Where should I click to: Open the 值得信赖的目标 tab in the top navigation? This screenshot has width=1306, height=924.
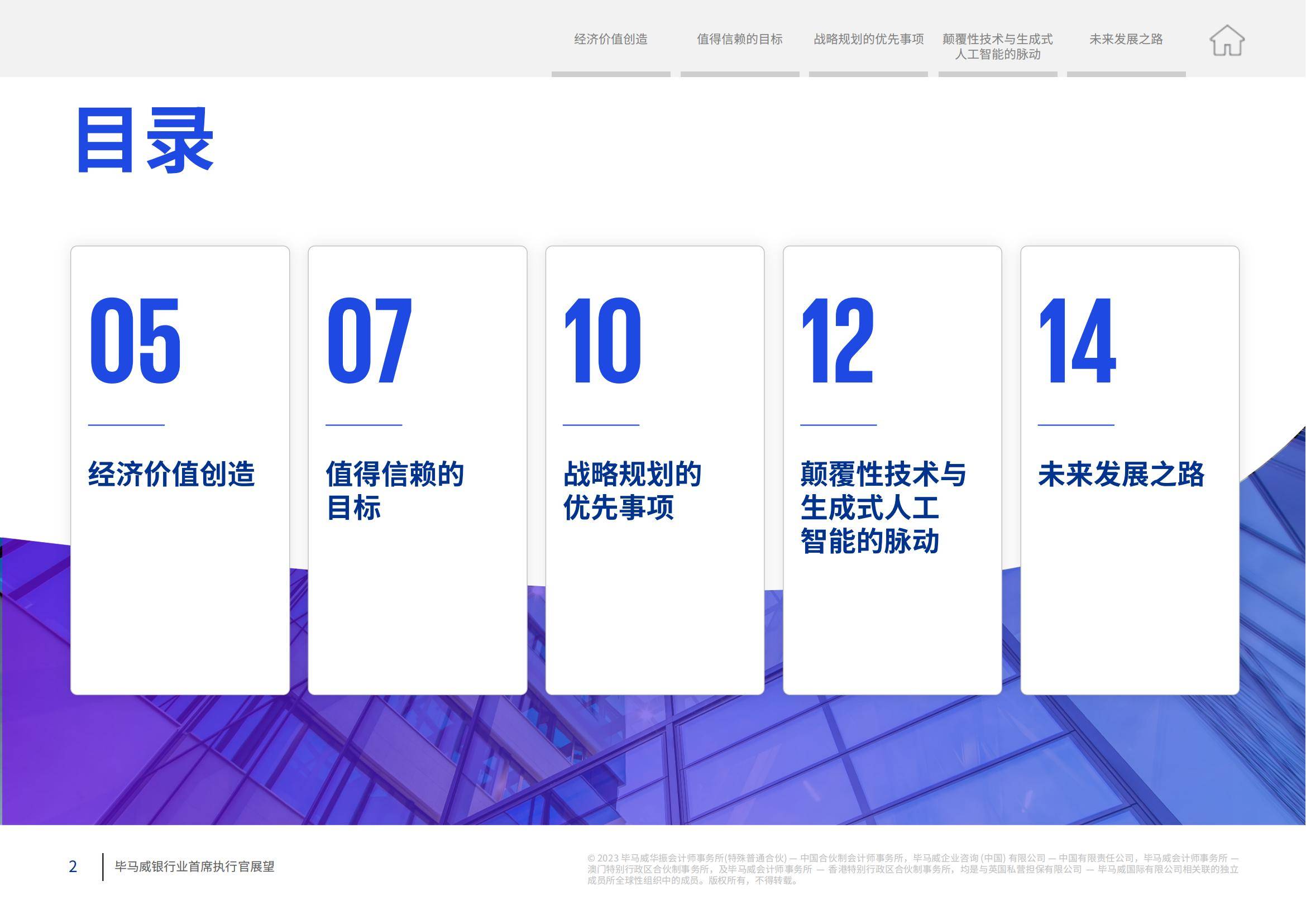(740, 39)
